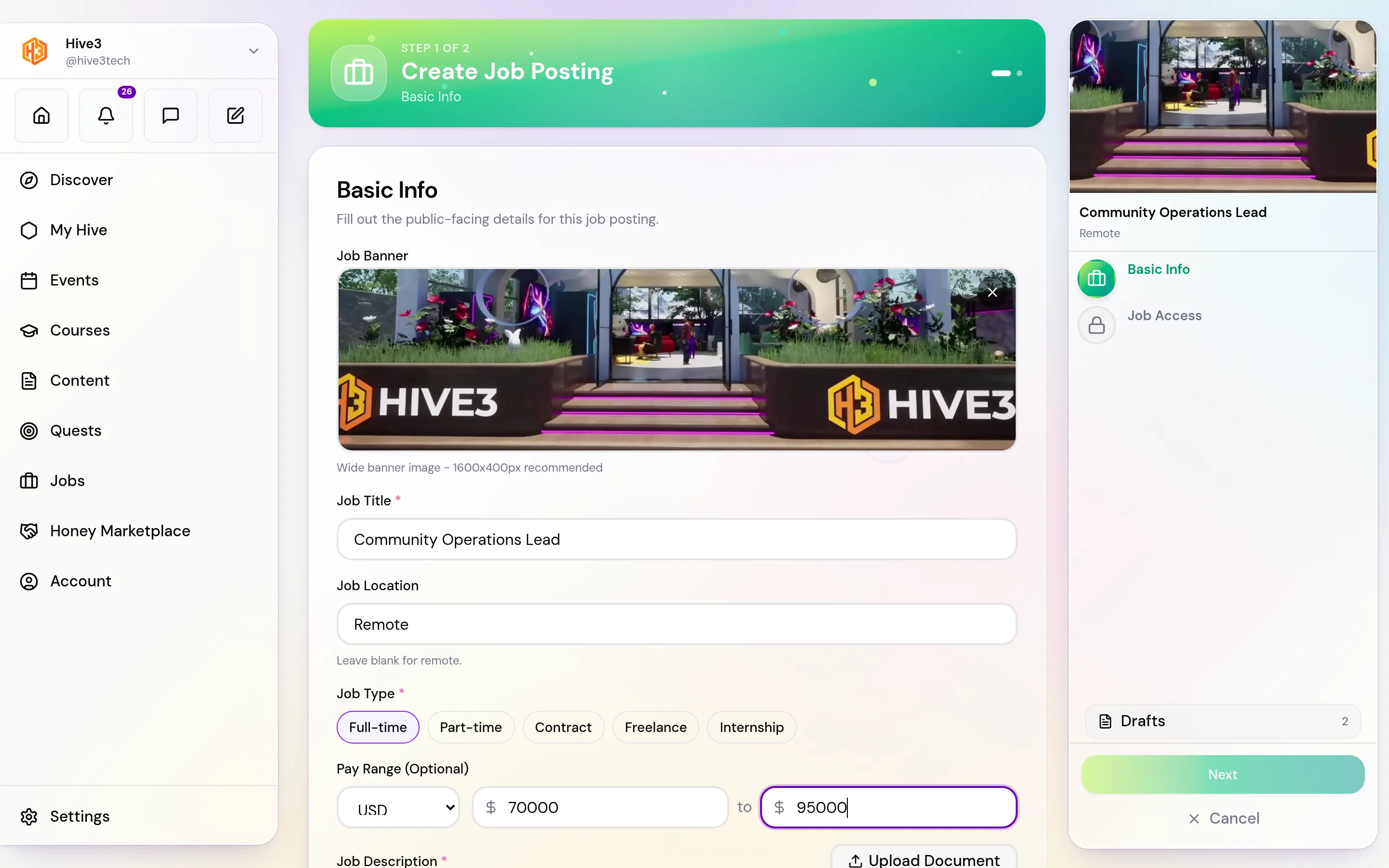Focus the Job Title input field
This screenshot has width=1389, height=868.
click(x=676, y=540)
